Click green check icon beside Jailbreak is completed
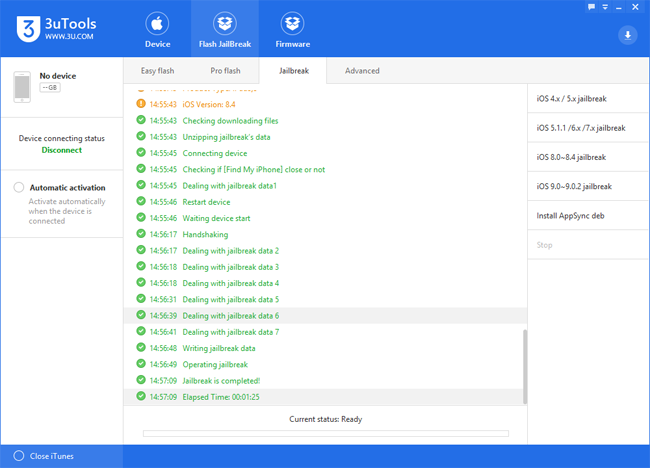Screen dimensions: 650x468 coord(141,380)
